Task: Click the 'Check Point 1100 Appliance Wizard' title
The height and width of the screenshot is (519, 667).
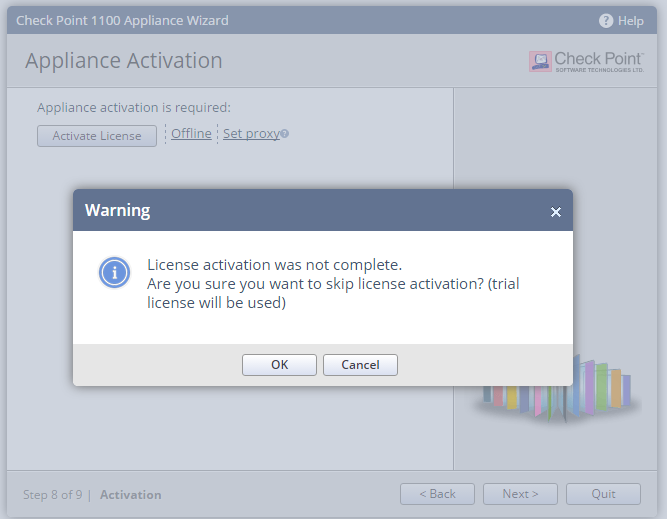Action: [123, 20]
